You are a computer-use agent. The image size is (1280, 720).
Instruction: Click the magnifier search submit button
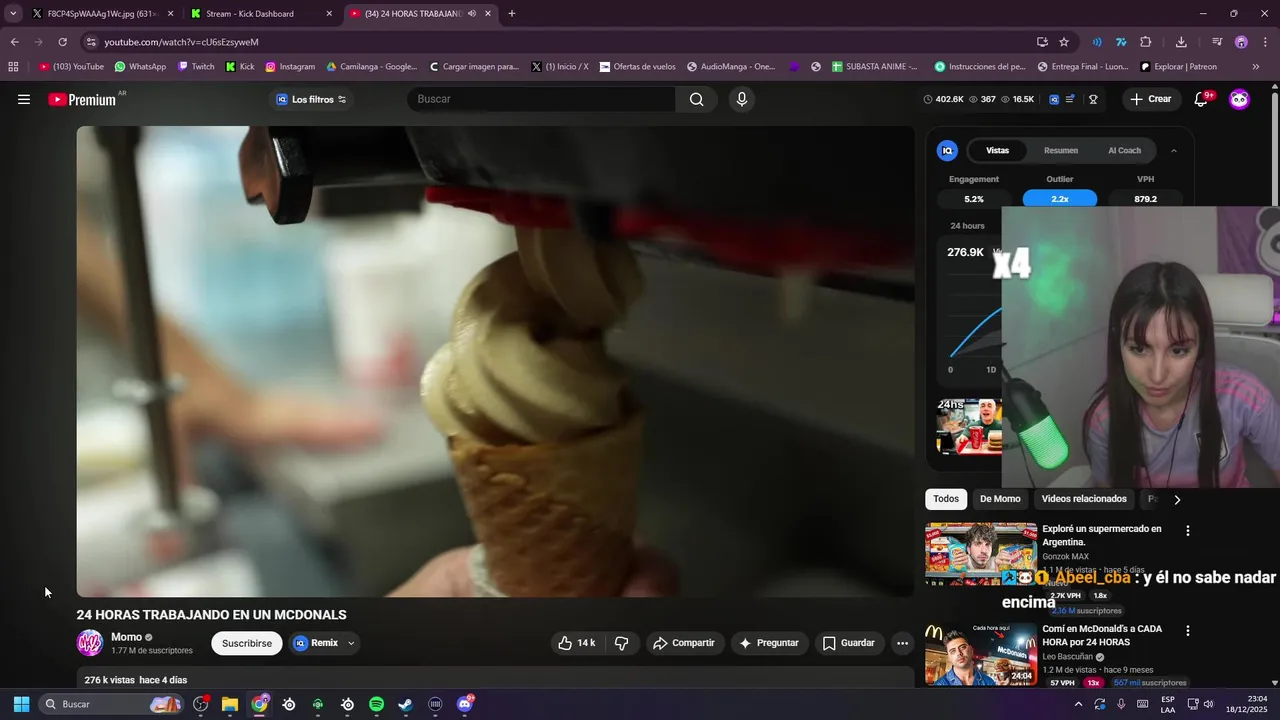[x=697, y=99]
